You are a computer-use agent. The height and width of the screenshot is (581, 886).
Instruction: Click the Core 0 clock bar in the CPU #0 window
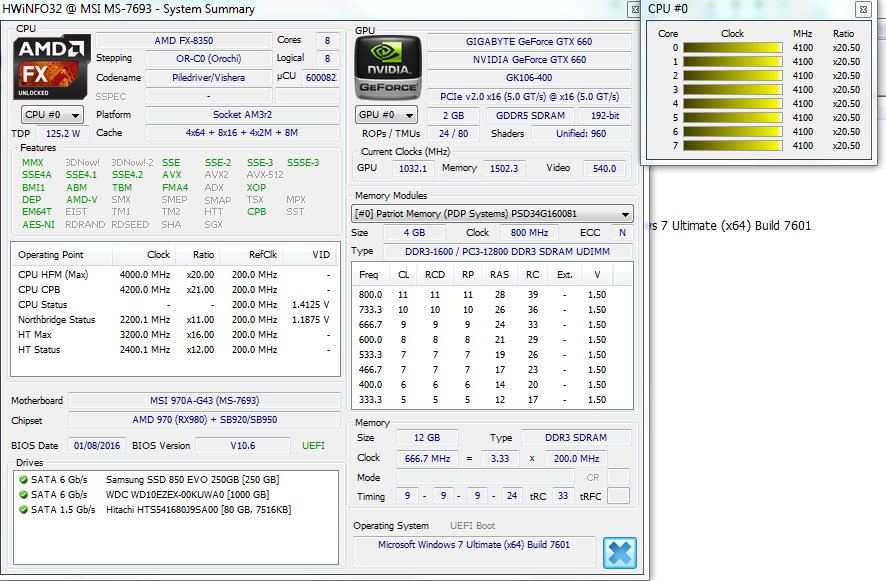733,48
